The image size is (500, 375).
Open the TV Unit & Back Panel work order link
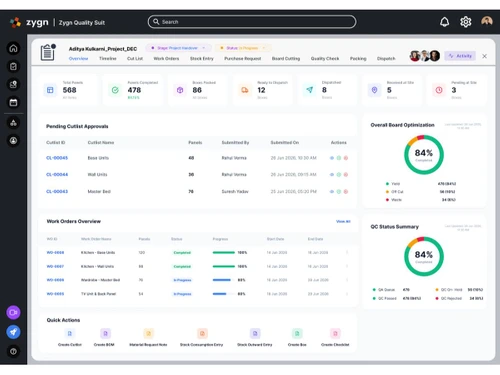[55, 294]
